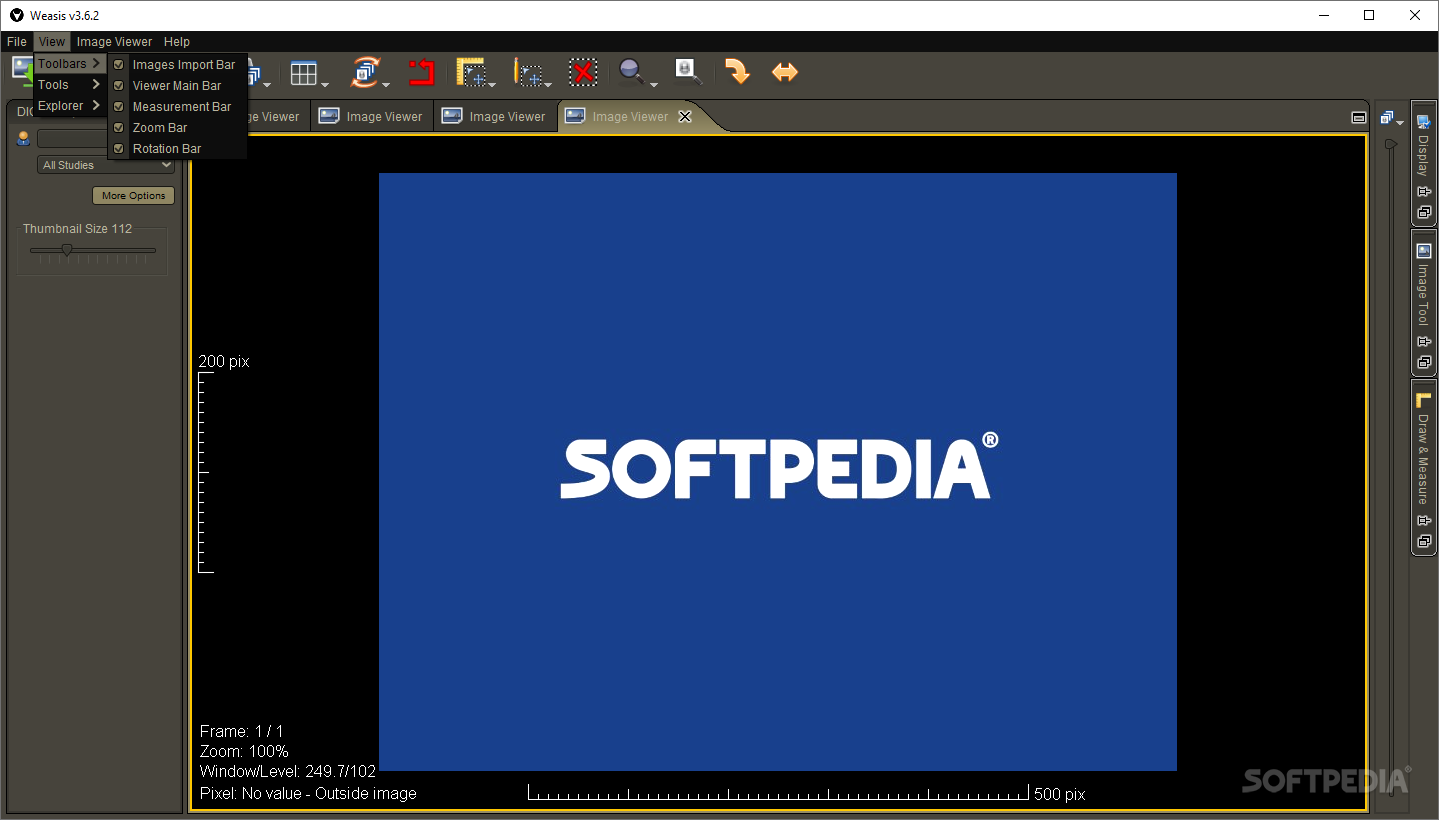1439x820 pixels.
Task: Expand the Explorer submenu
Action: (70, 106)
